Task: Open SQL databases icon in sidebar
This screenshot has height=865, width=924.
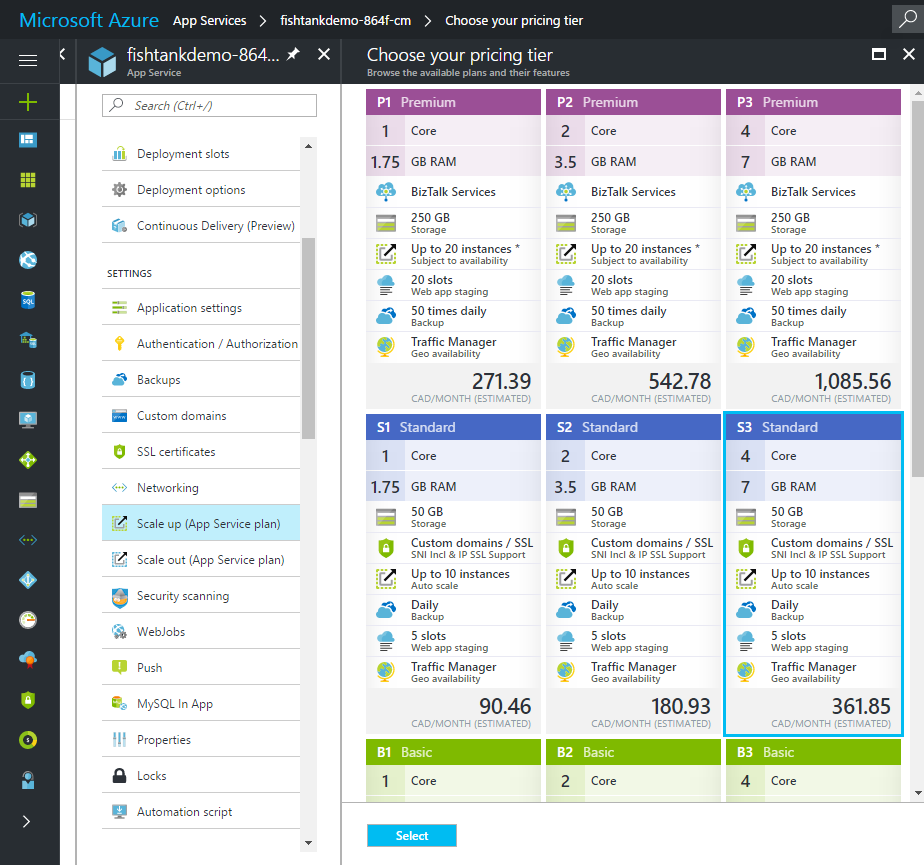Action: pyautogui.click(x=28, y=300)
